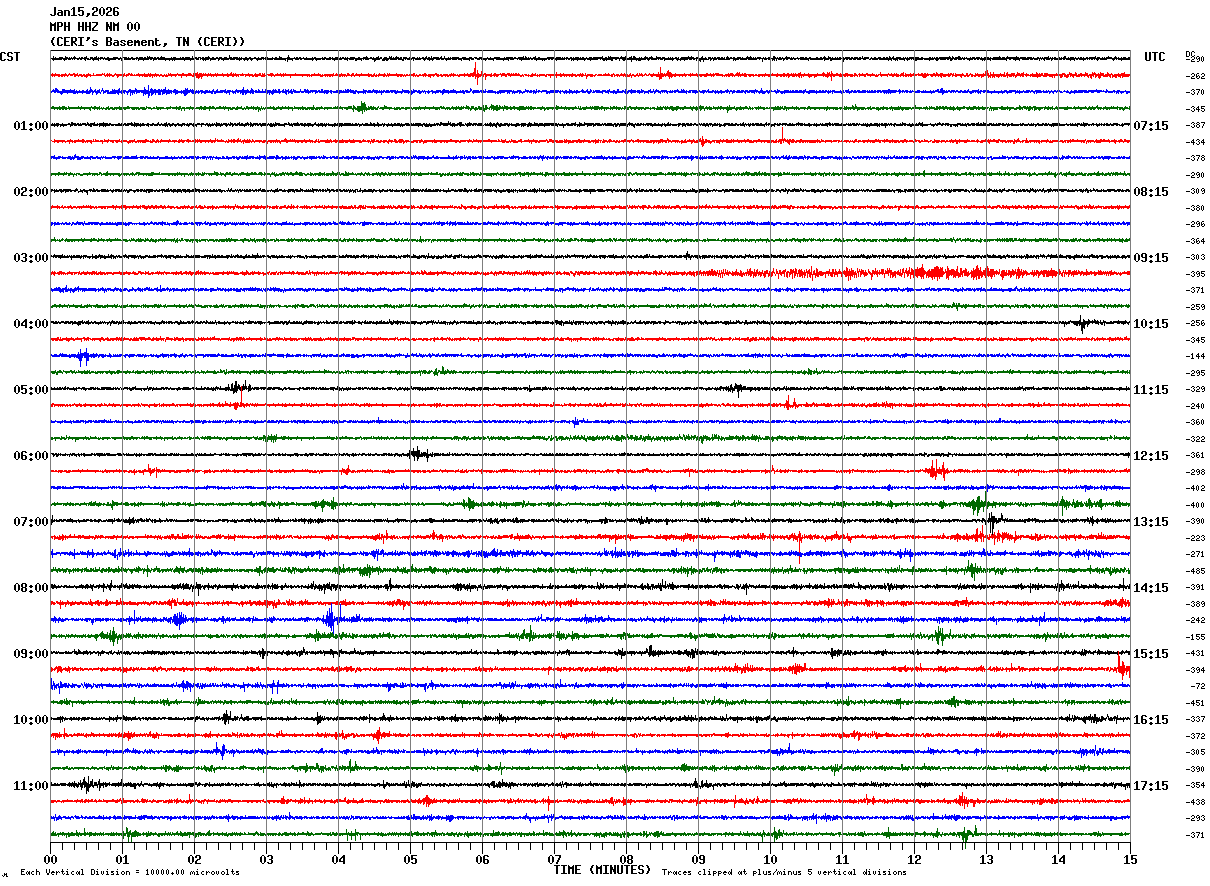The image size is (1210, 886).
Task: Click minute tick label 02 on the axis
Action: 194,859
